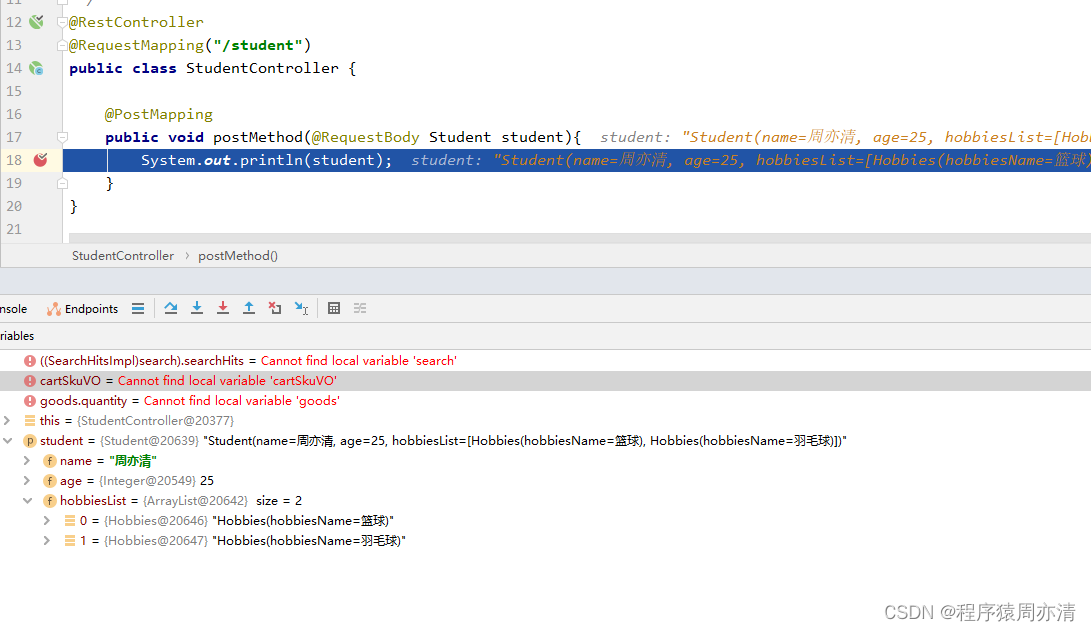Click the Step Over debugger icon
This screenshot has width=1091, height=631.
(x=171, y=308)
